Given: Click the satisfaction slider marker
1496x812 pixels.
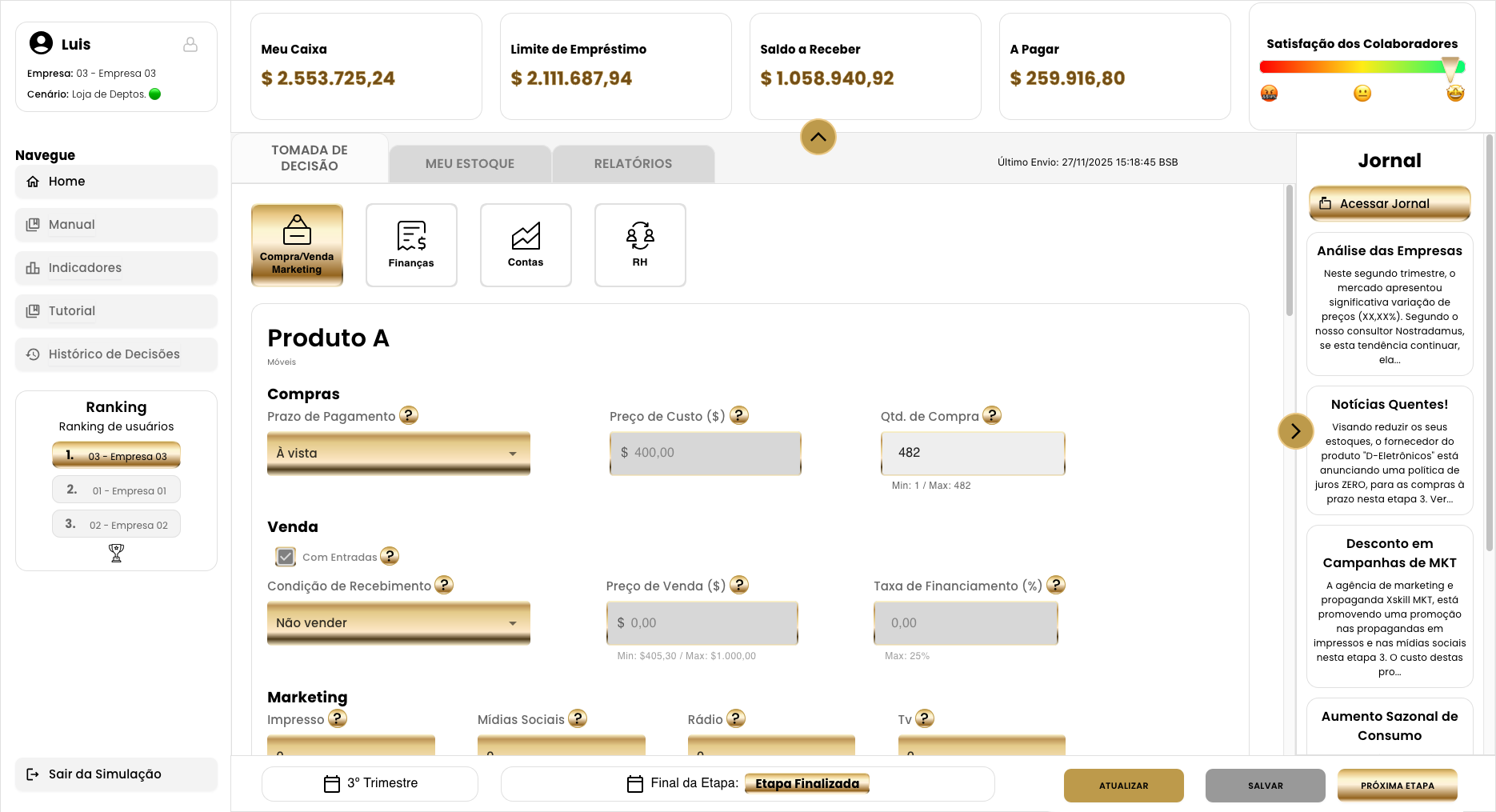Looking at the screenshot, I should pos(1450,70).
